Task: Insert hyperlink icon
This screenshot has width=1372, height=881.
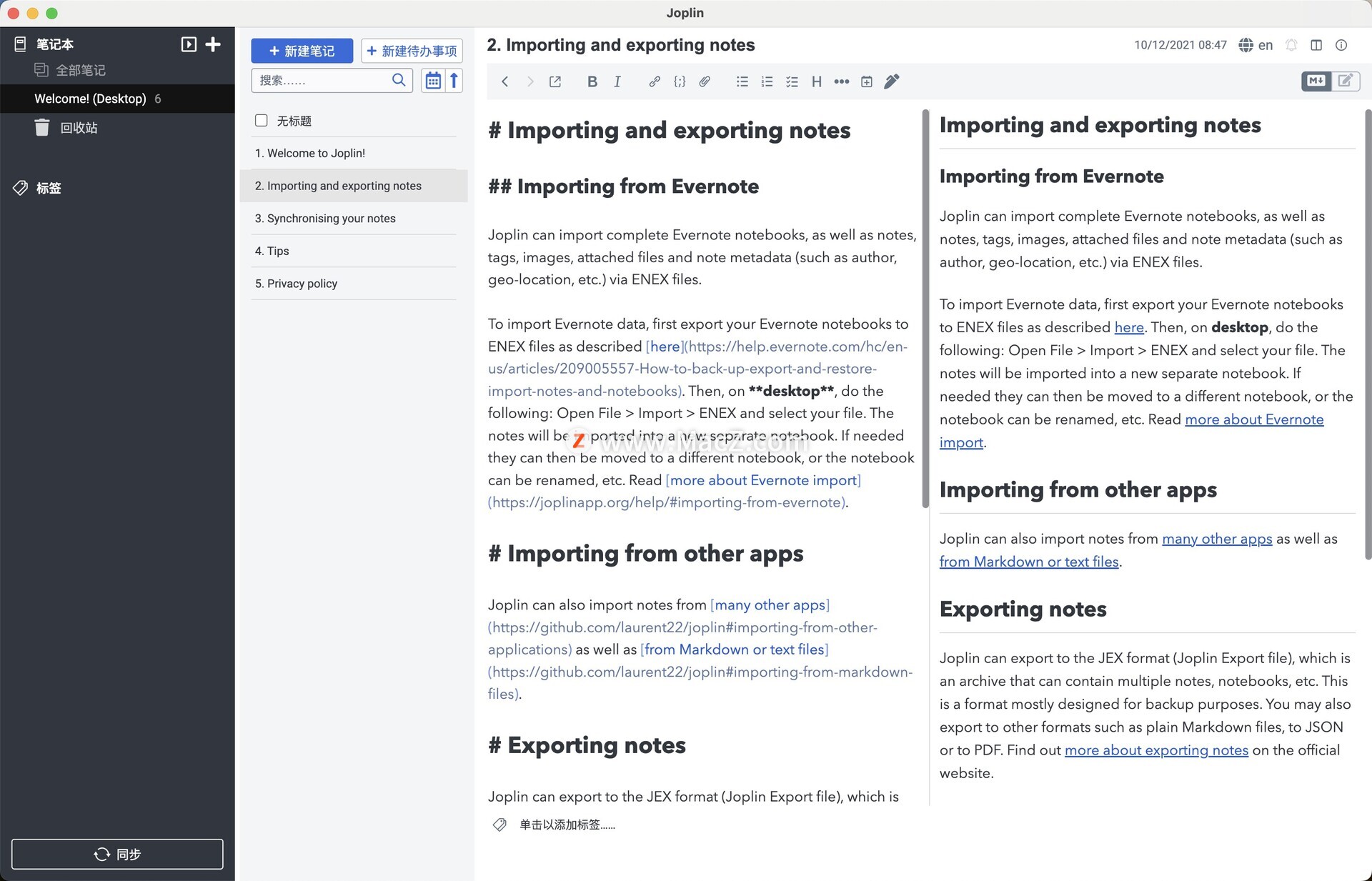Action: coord(654,81)
